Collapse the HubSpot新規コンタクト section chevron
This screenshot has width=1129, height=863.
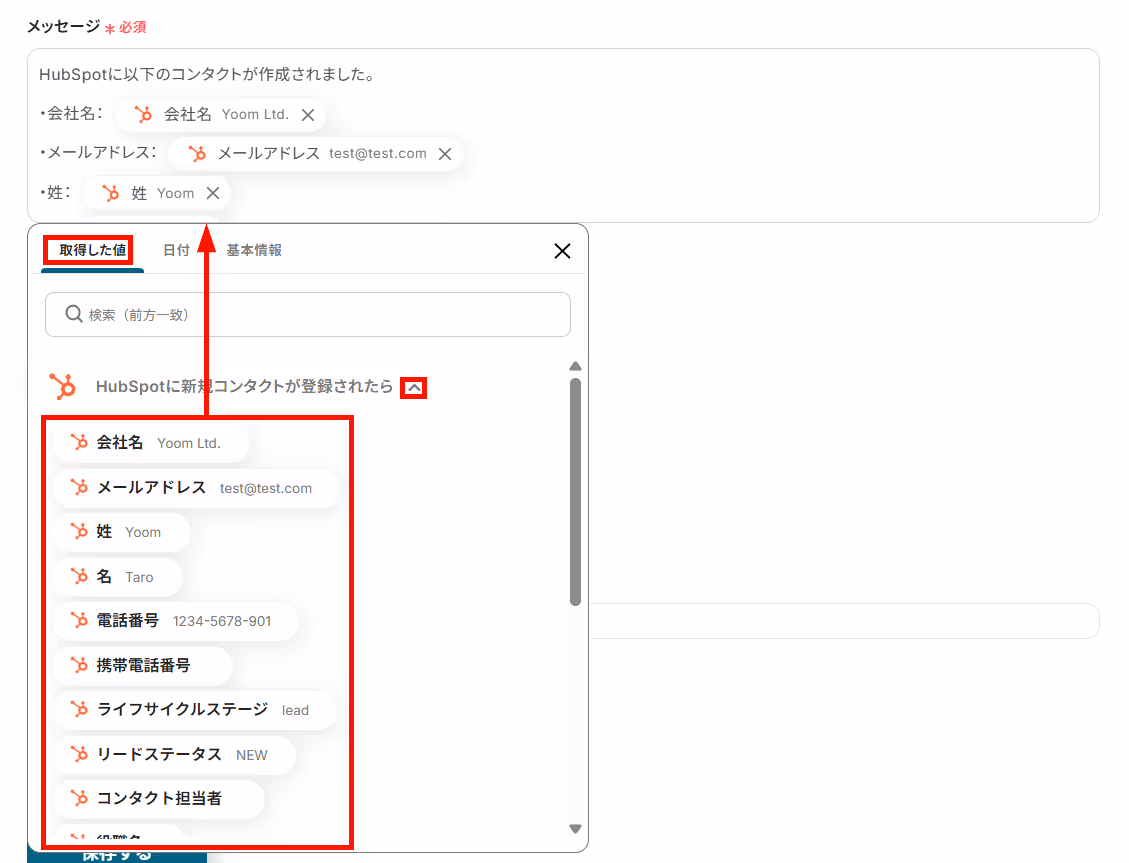coord(414,388)
